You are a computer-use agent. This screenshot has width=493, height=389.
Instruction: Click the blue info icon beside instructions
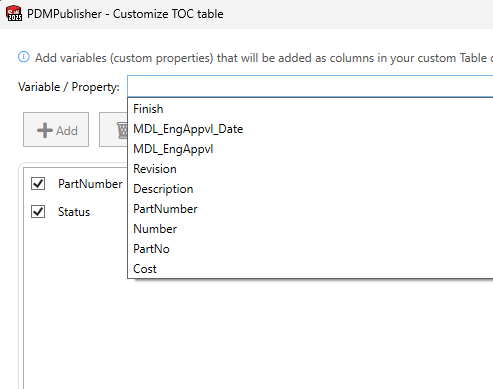point(24,57)
